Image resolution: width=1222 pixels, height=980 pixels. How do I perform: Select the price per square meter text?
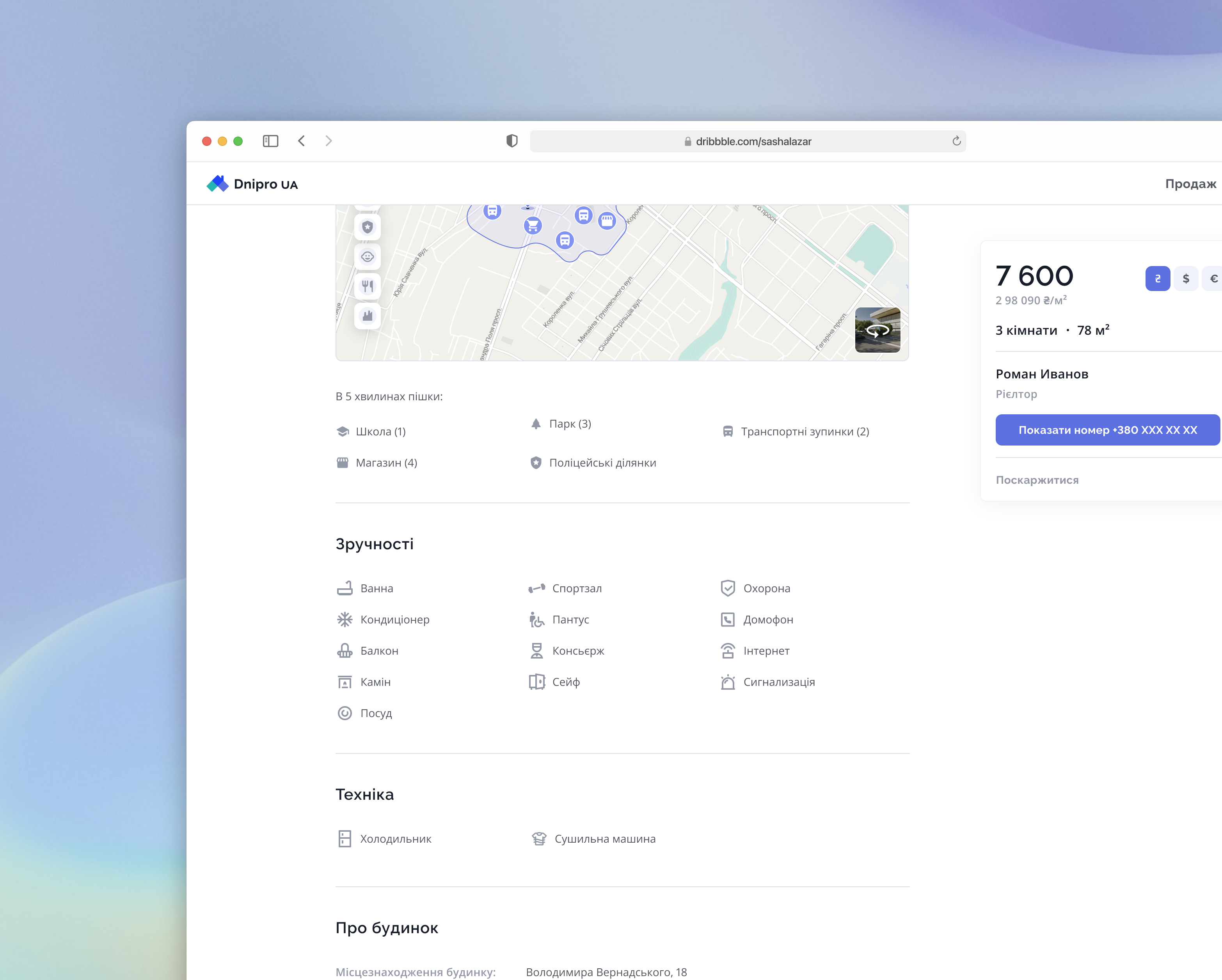coord(1031,300)
